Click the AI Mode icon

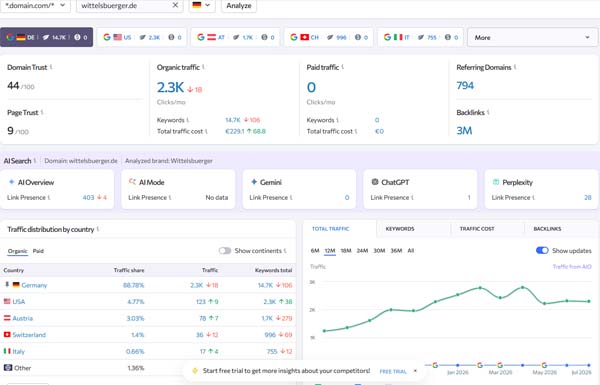(x=132, y=182)
